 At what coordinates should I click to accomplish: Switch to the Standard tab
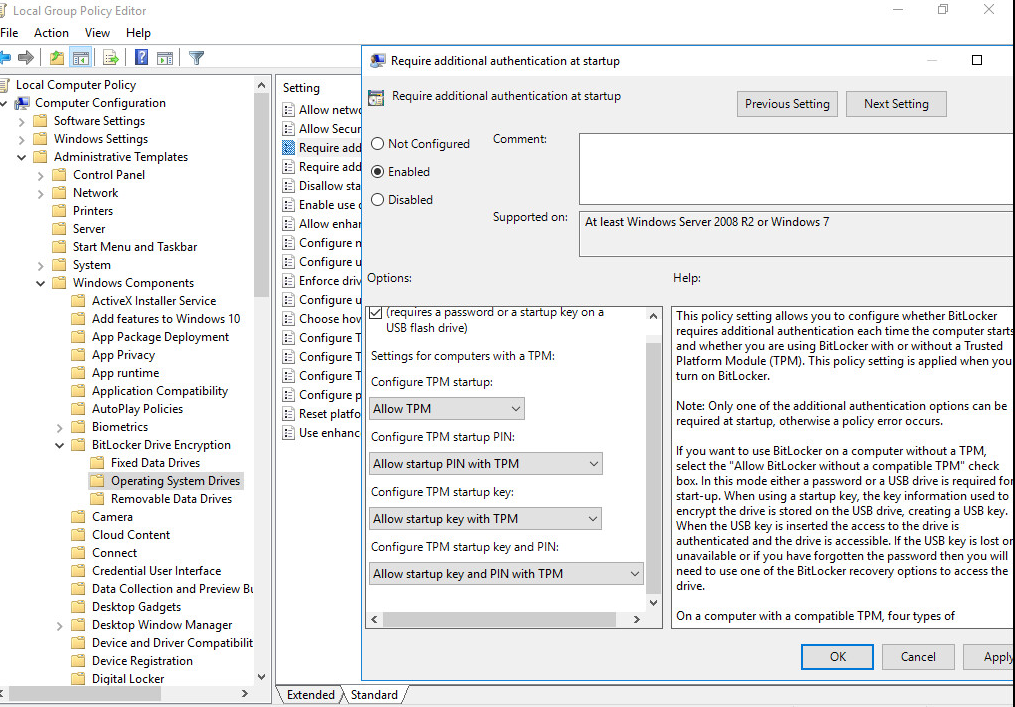point(374,695)
